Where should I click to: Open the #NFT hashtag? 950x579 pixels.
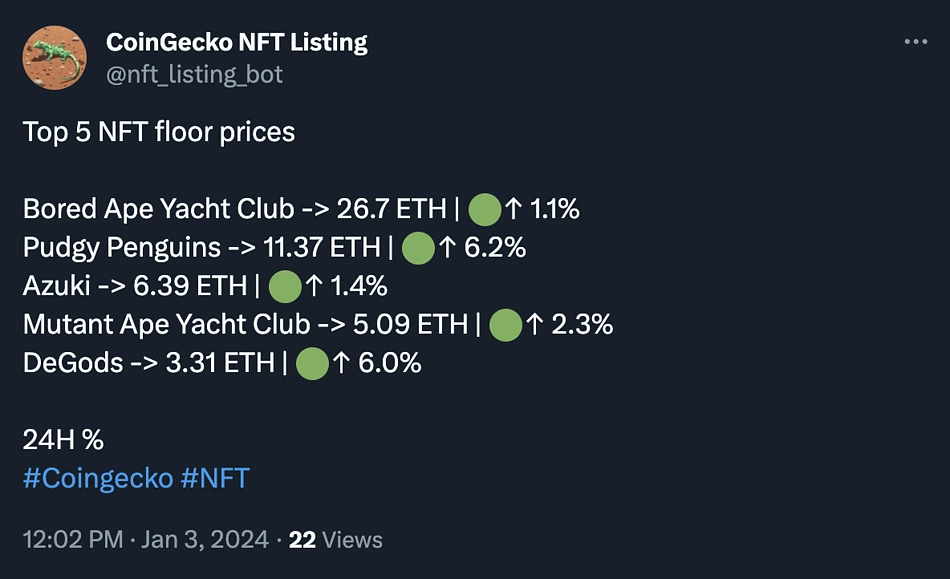click(x=215, y=478)
